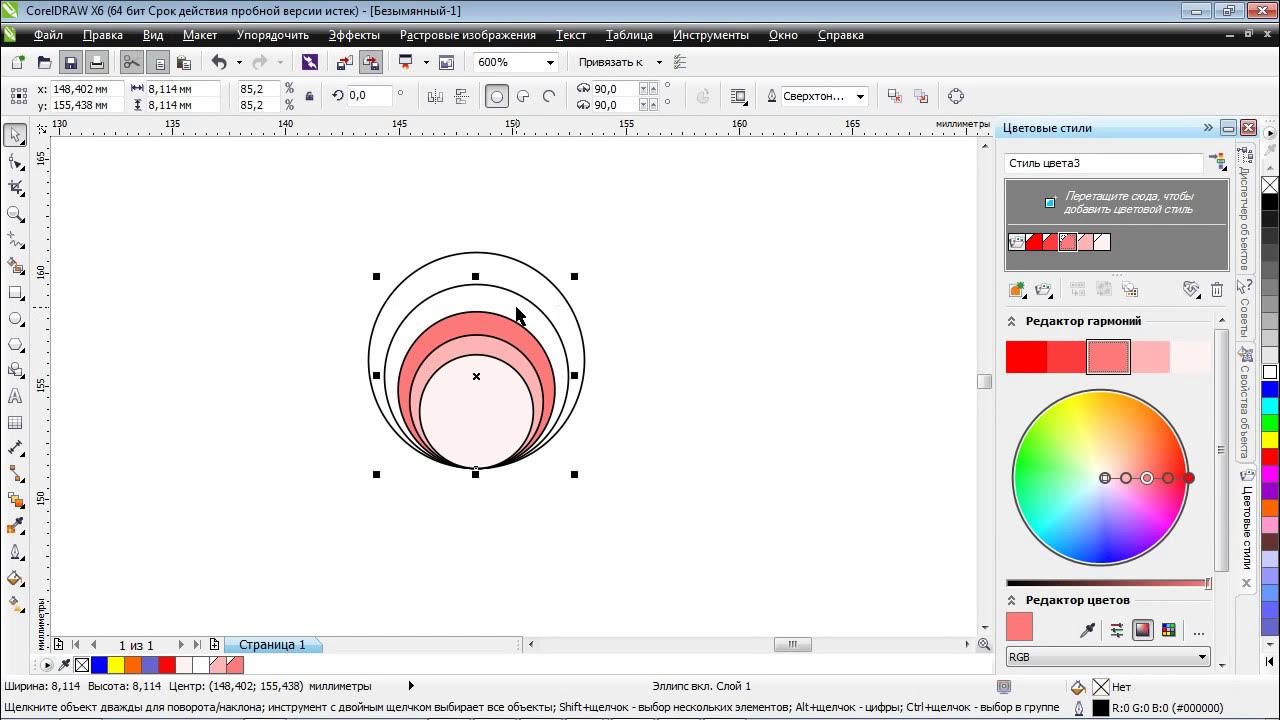Viewport: 1280px width, 720px height.
Task: Select the Color Eyedropper tool in toolbox
Action: 15,526
